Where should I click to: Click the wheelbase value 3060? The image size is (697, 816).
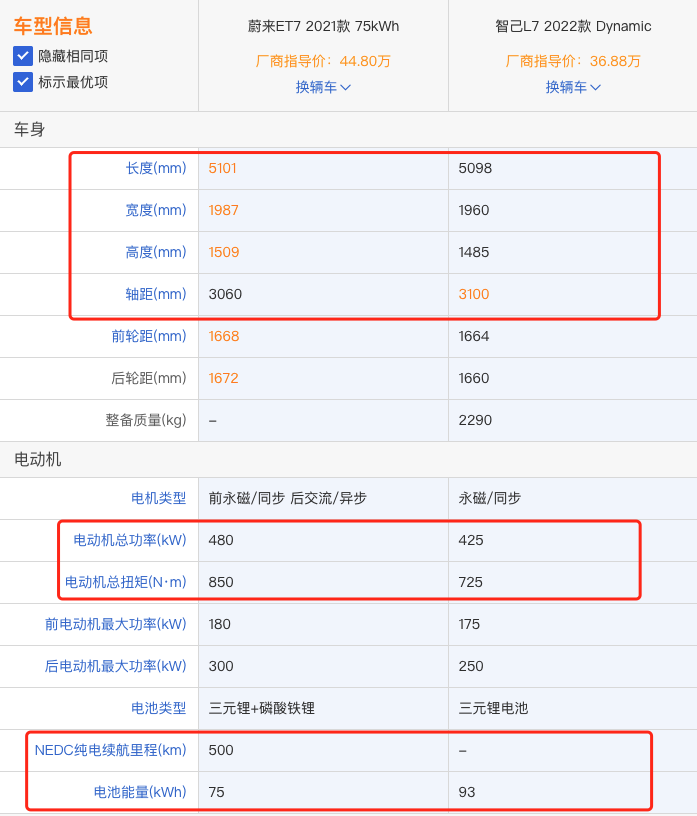[225, 294]
